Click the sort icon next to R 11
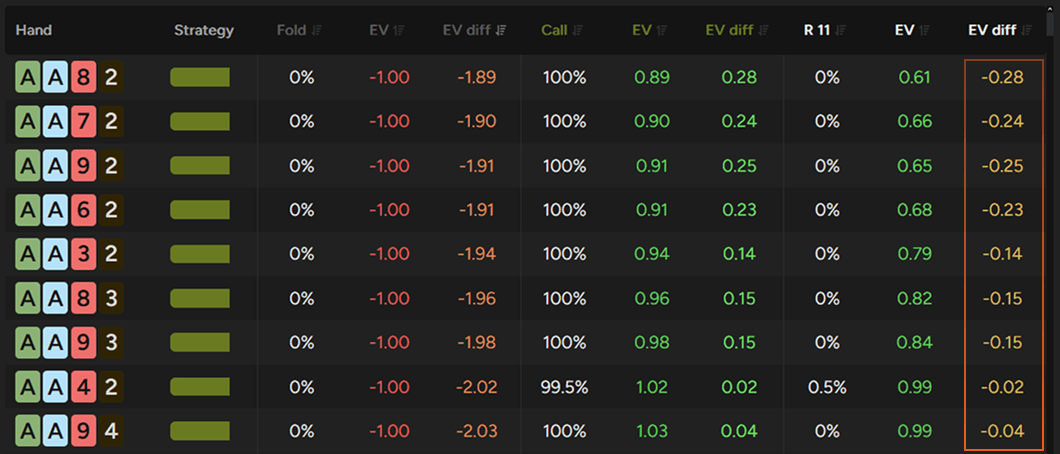Screen dimensions: 1060x454 [x=842, y=30]
